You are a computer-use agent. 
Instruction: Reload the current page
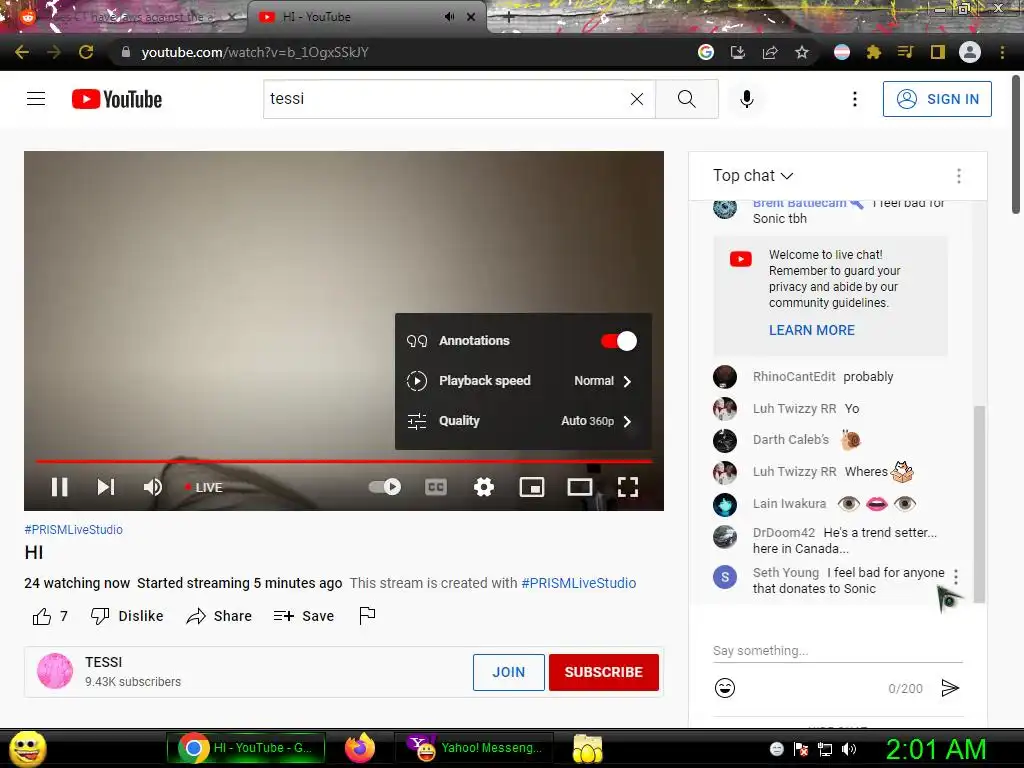(x=86, y=52)
